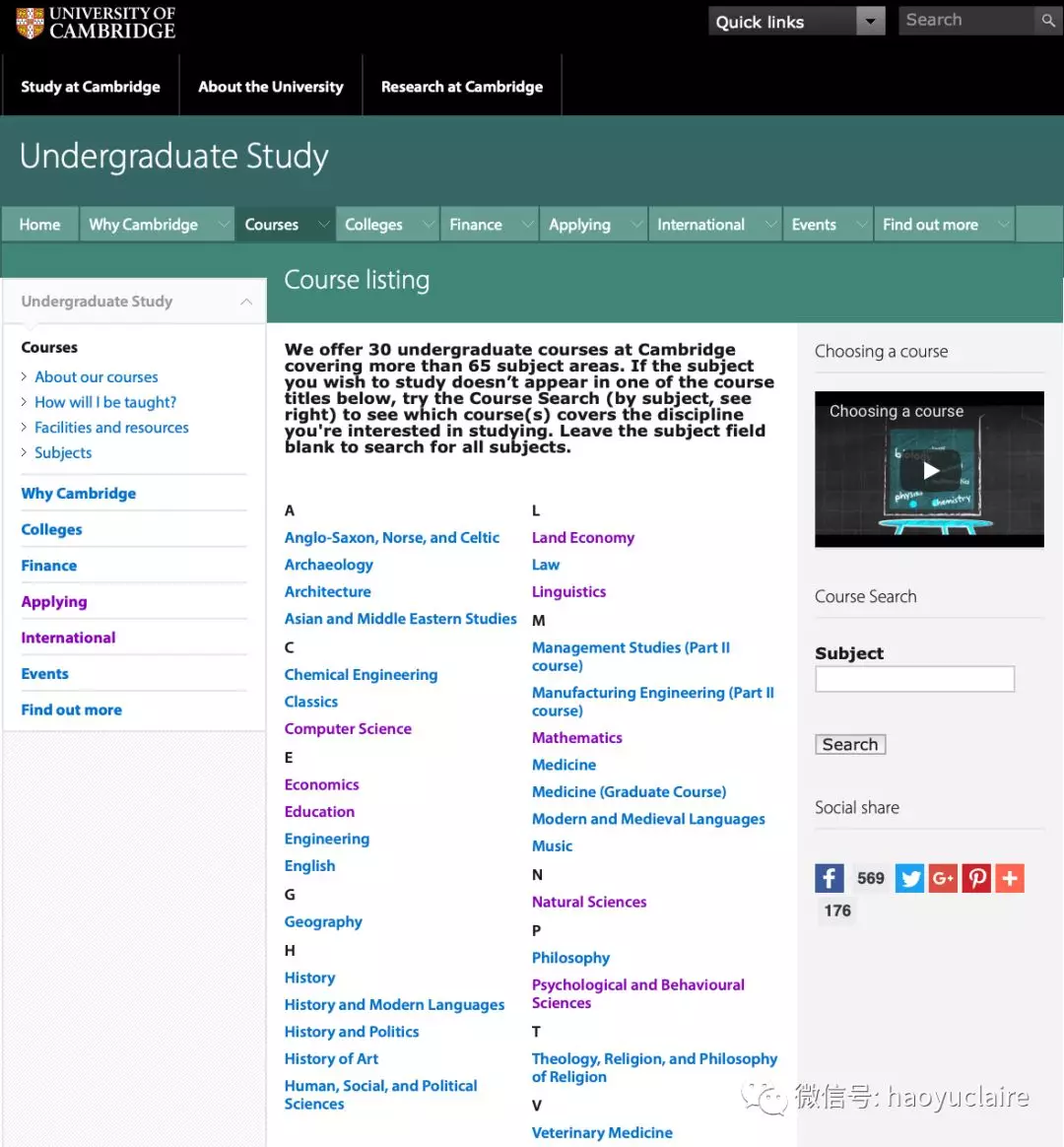Open the Quick links dropdown arrow
Viewport: 1064px width, 1147px height.
click(x=870, y=22)
